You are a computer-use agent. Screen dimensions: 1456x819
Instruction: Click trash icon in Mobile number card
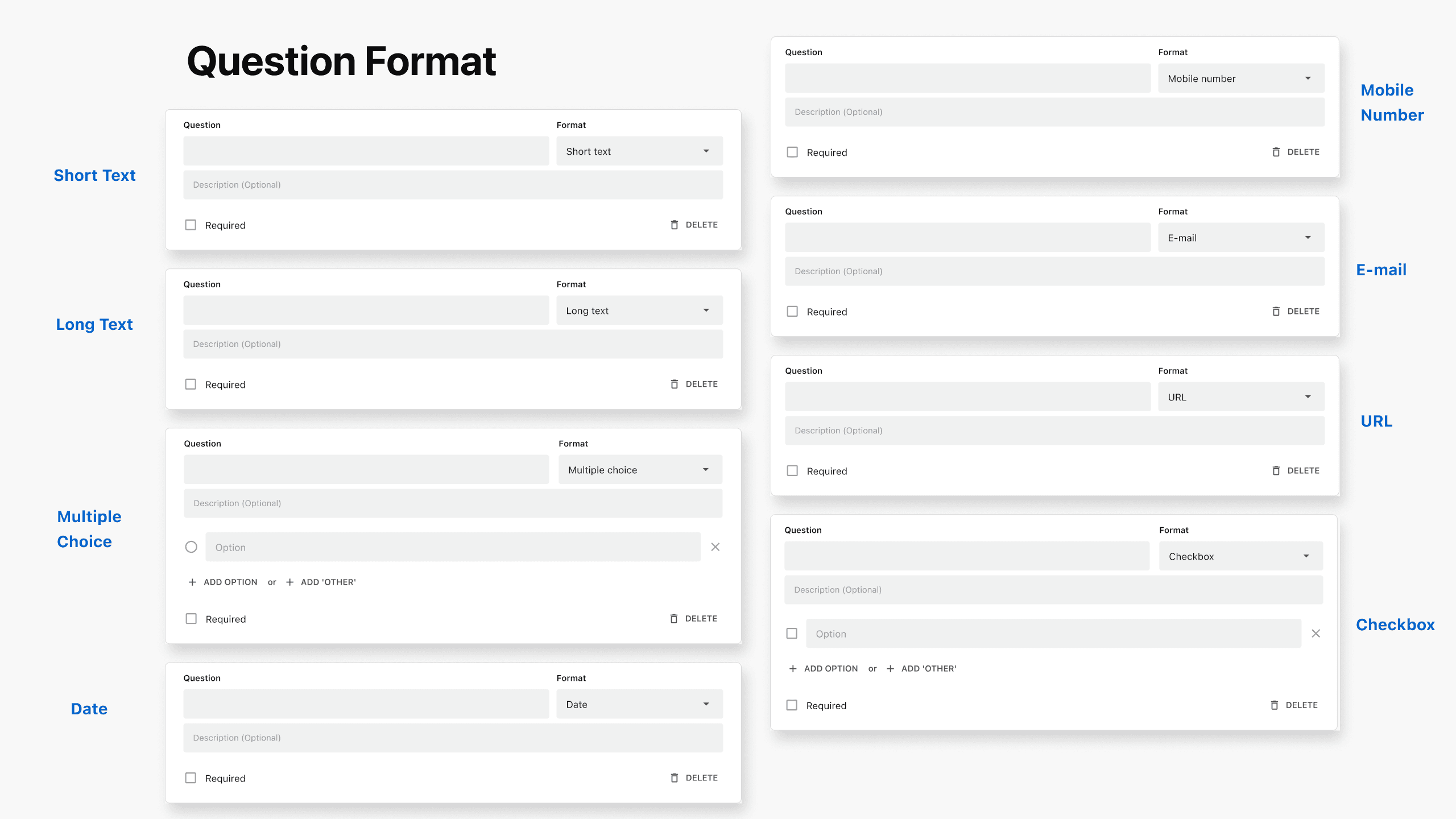pos(1276,152)
